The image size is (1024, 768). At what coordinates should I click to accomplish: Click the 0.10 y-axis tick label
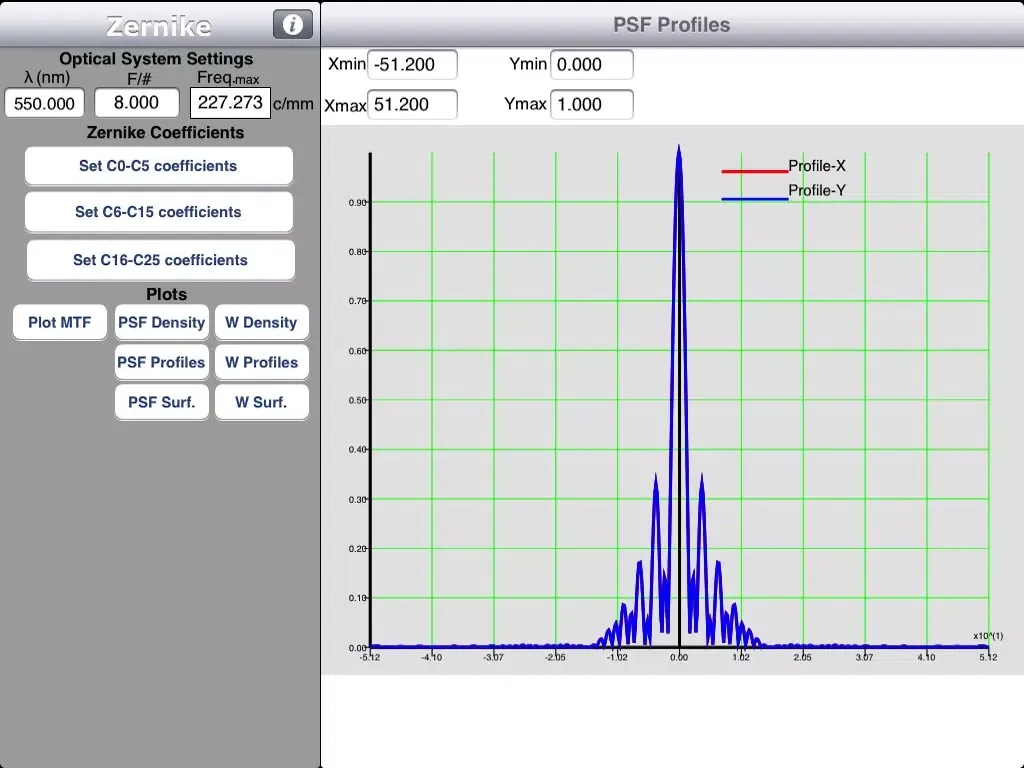coord(357,598)
